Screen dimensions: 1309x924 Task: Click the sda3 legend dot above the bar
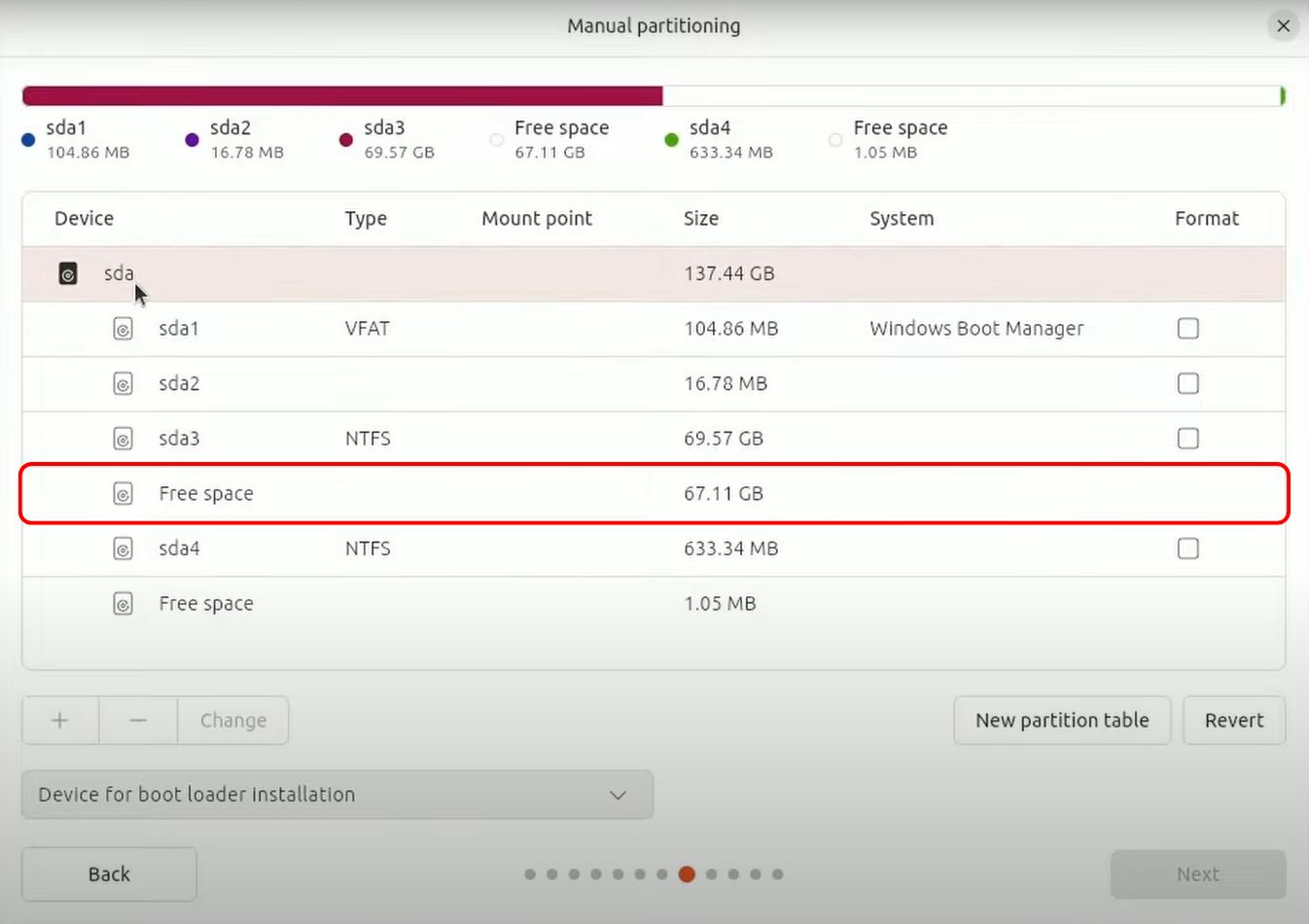pyautogui.click(x=345, y=139)
